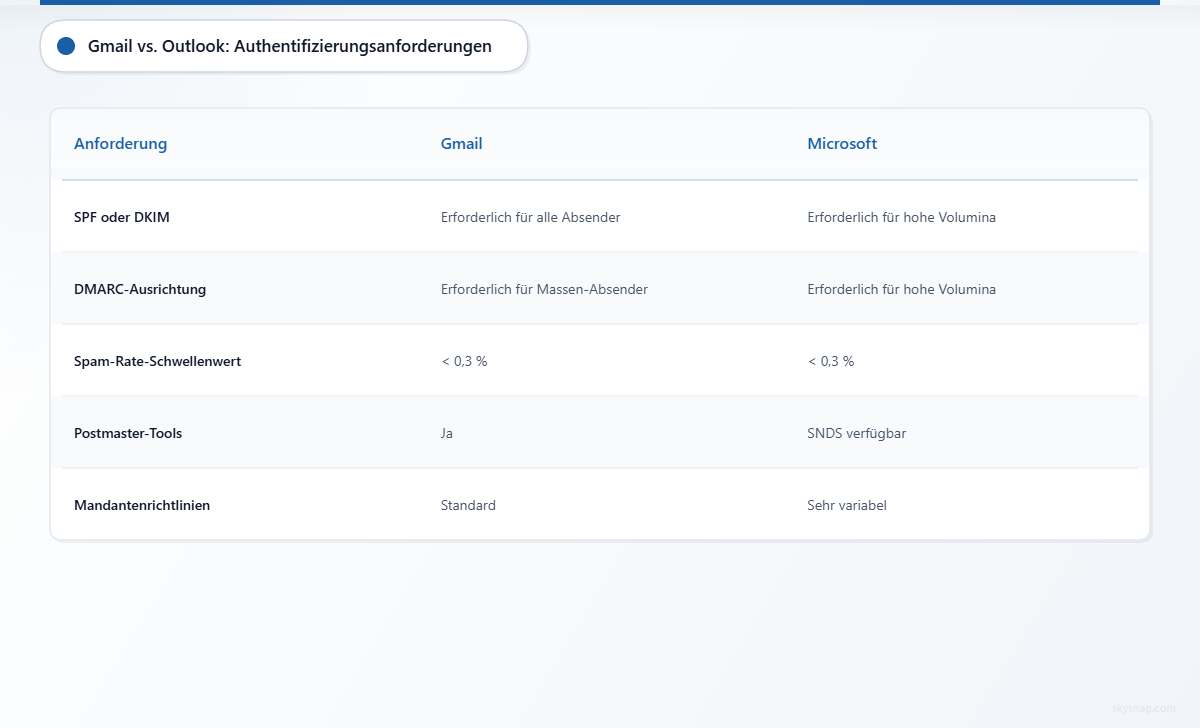Image resolution: width=1200 pixels, height=728 pixels.
Task: Click the 'Spam-Rate-Schwellenwert' row label
Action: [158, 361]
